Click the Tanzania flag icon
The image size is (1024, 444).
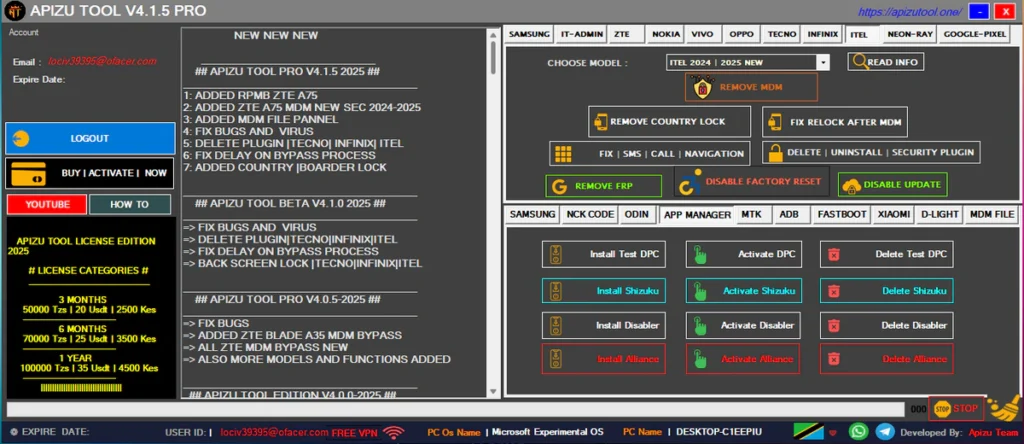(x=808, y=431)
